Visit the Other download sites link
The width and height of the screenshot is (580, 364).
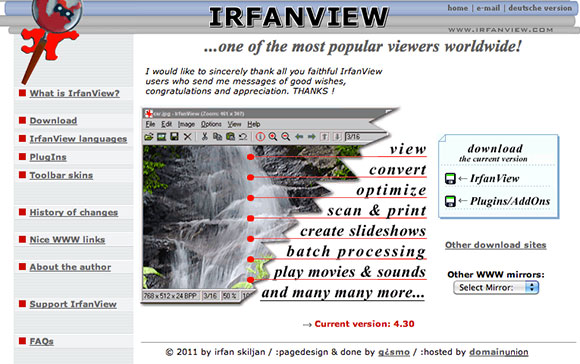click(x=496, y=245)
